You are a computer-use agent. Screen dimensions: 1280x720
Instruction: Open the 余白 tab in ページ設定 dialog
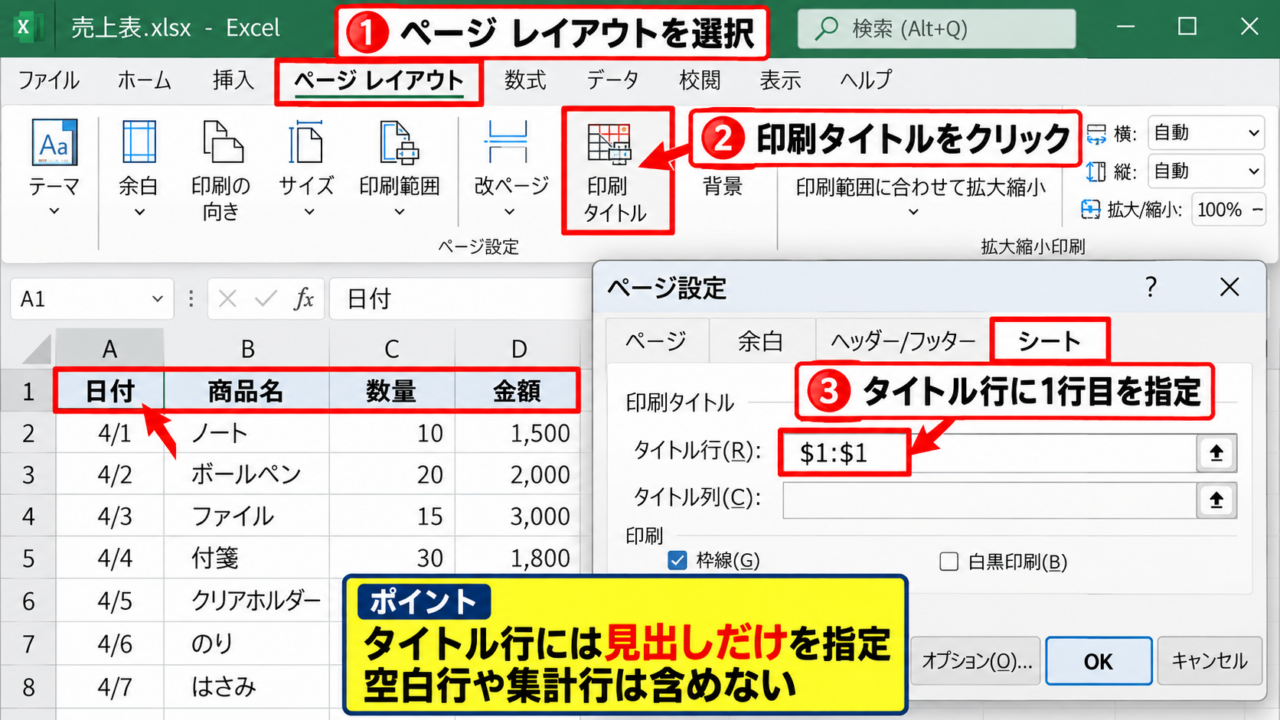pyautogui.click(x=760, y=341)
